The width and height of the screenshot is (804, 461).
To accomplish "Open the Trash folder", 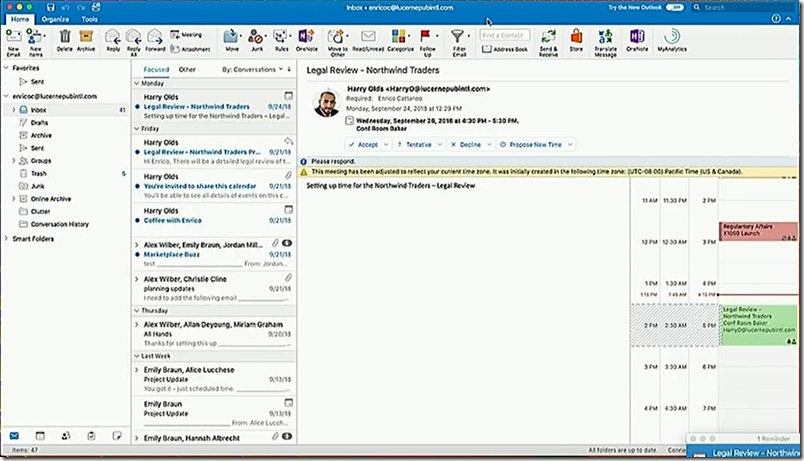I will (x=38, y=173).
